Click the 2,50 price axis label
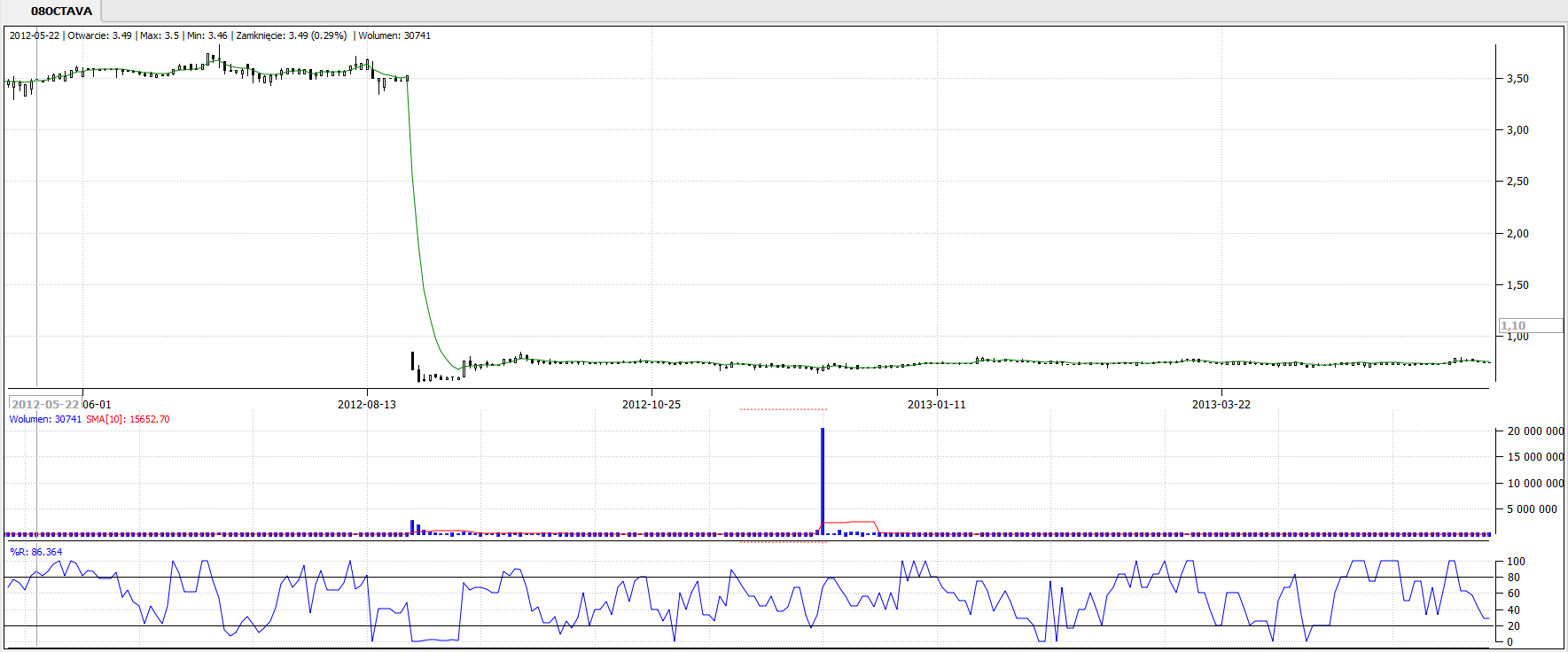Image resolution: width=1568 pixels, height=652 pixels. 1517,182
